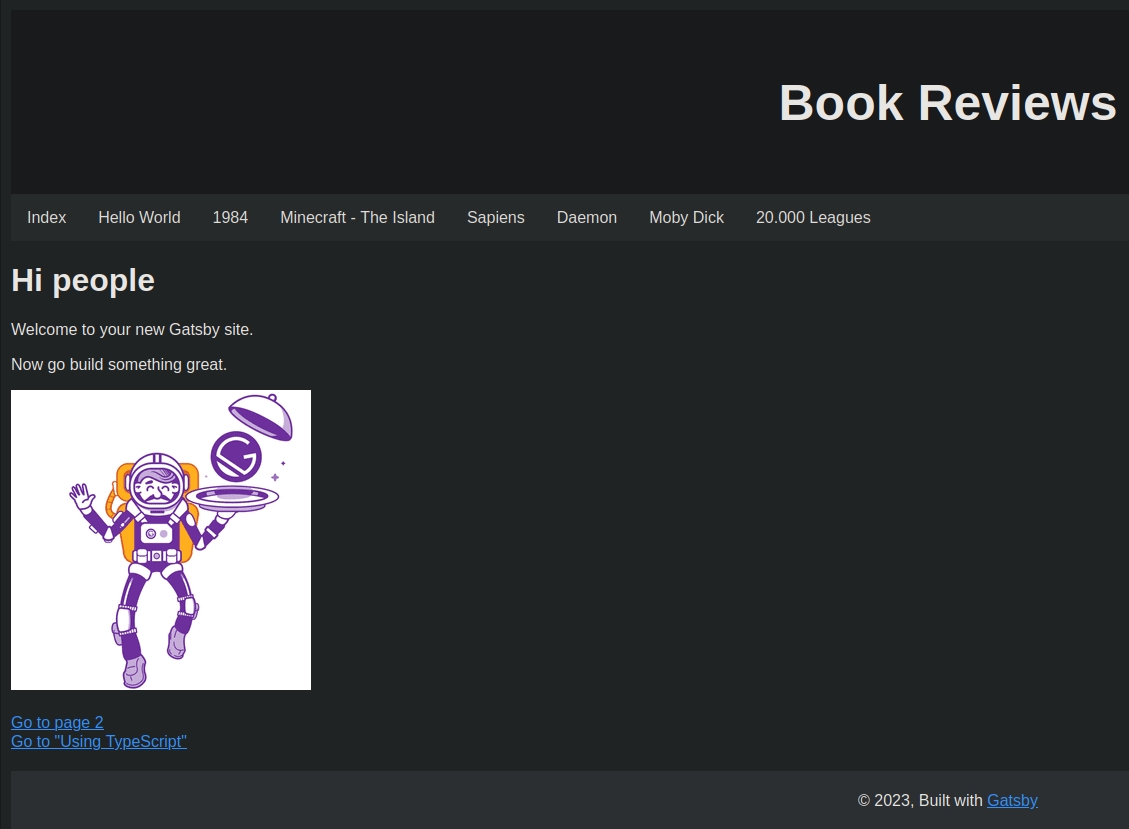This screenshot has width=1129, height=829.
Task: Click the Gatsby link in the footer
Action: point(1012,800)
